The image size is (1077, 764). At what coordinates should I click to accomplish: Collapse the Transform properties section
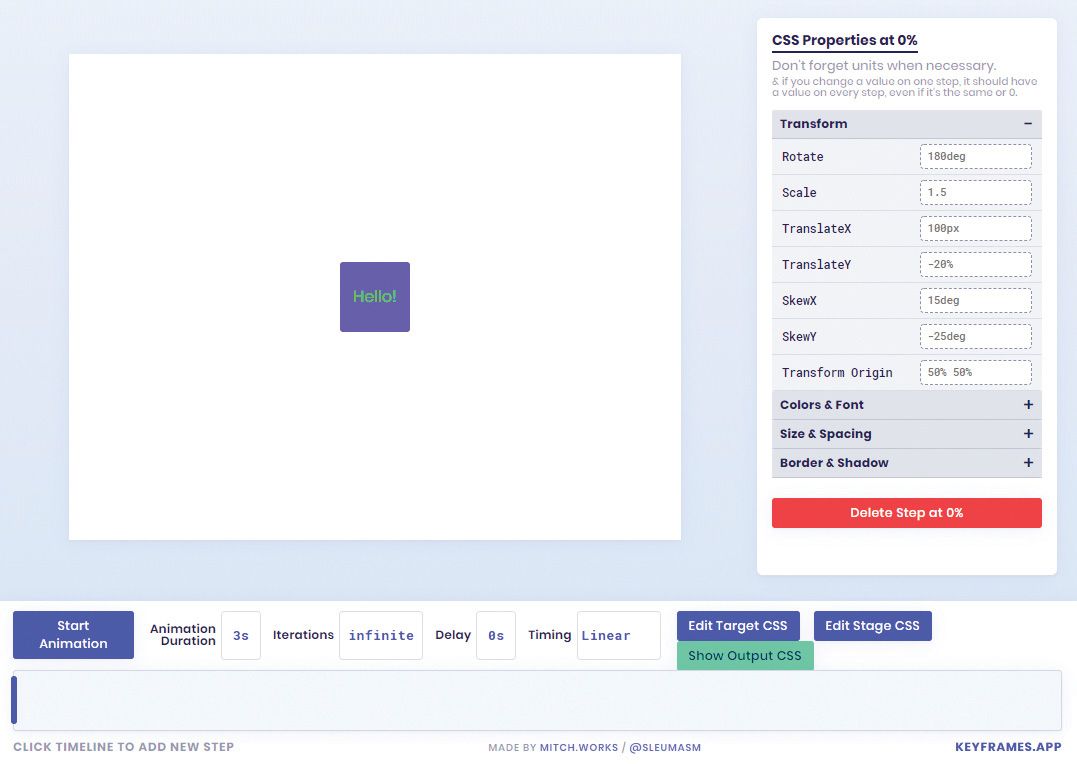pyautogui.click(x=1028, y=123)
